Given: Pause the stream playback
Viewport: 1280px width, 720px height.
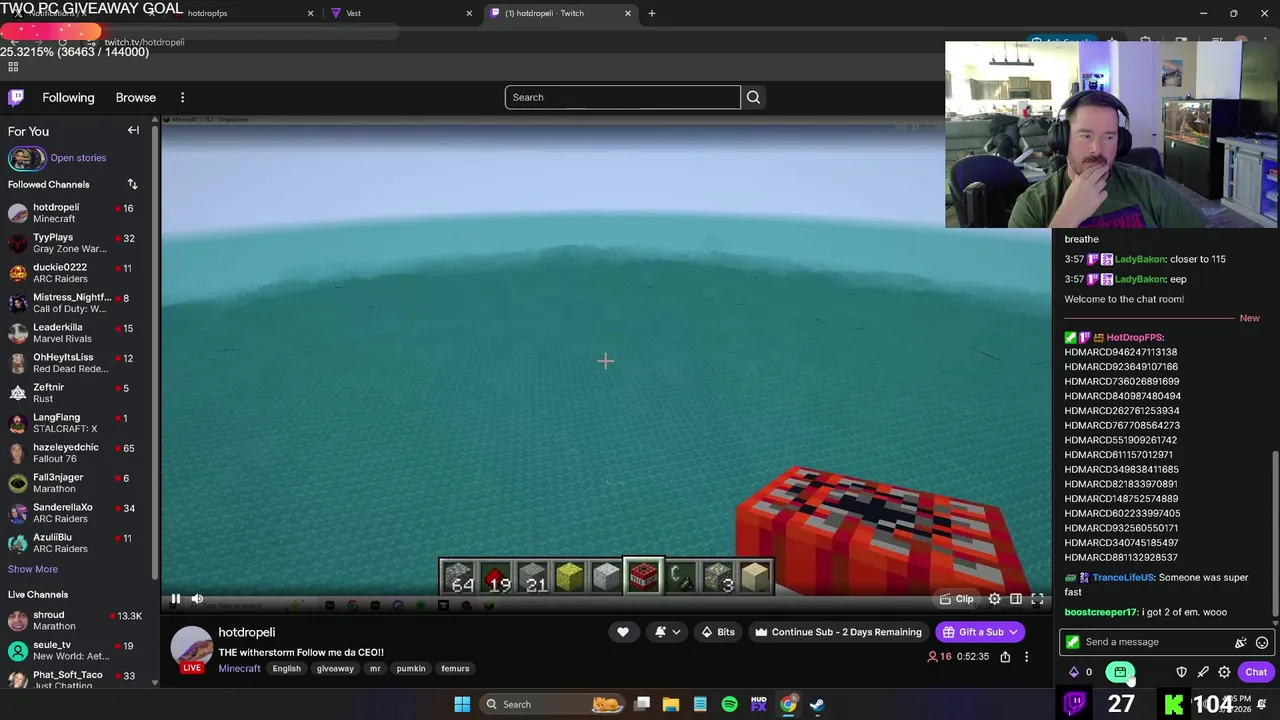Looking at the screenshot, I should (x=175, y=599).
